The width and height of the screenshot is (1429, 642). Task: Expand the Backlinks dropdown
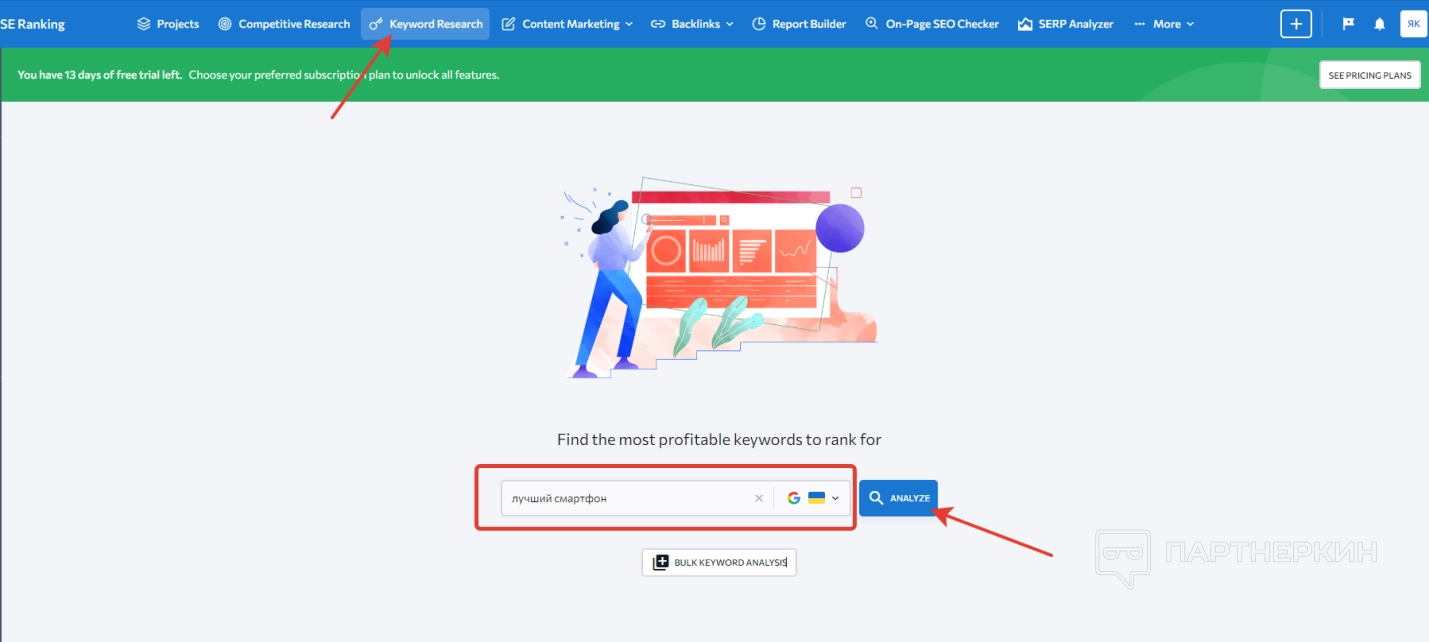[x=692, y=24]
